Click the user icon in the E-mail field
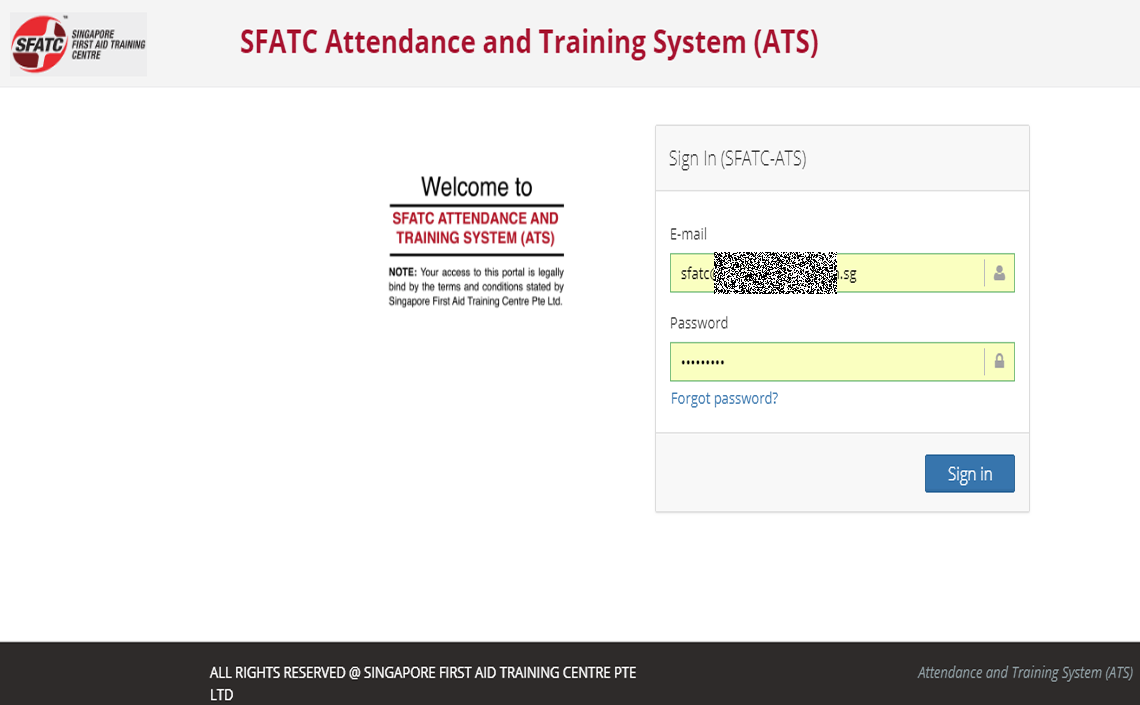This screenshot has width=1140, height=705. (999, 273)
